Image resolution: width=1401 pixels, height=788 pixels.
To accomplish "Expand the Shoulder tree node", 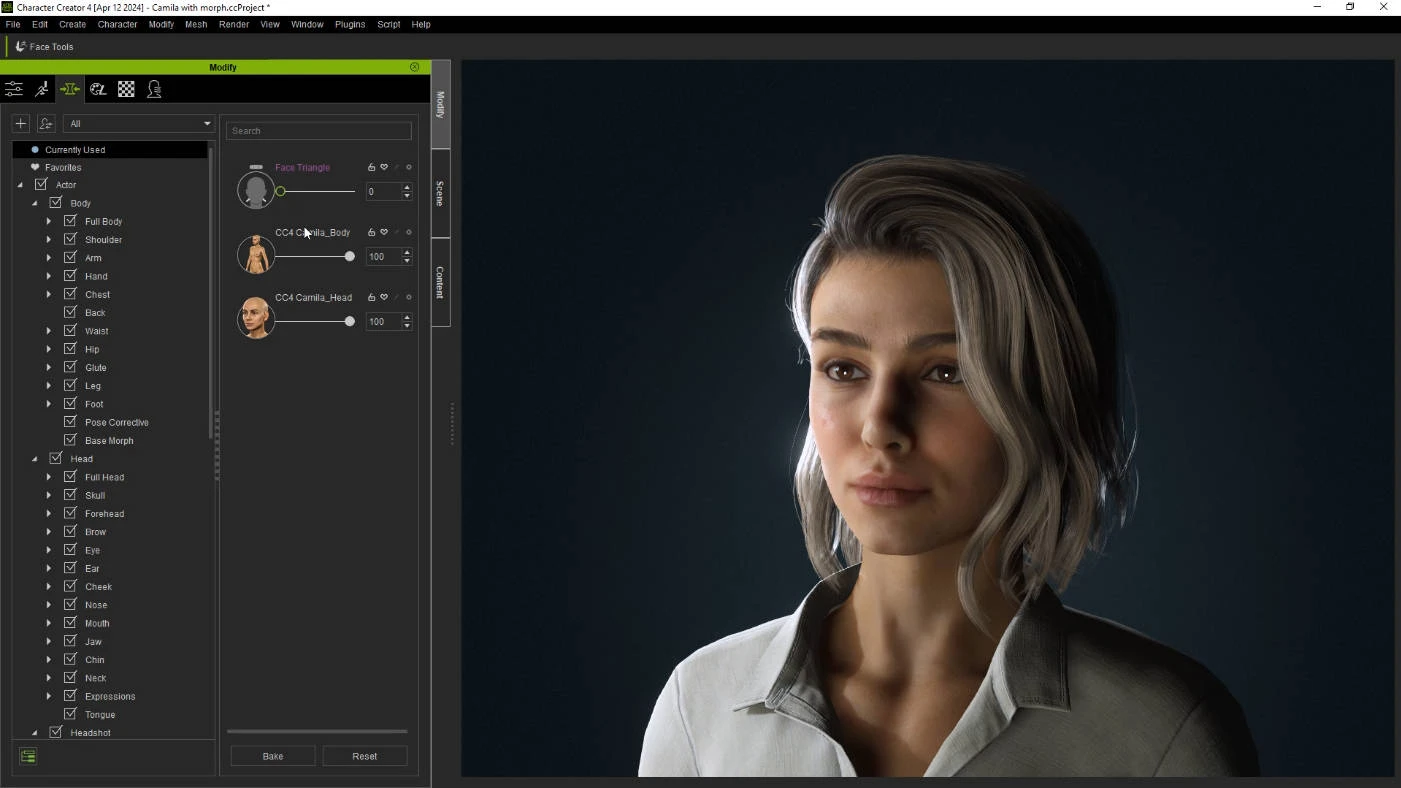I will pos(48,240).
